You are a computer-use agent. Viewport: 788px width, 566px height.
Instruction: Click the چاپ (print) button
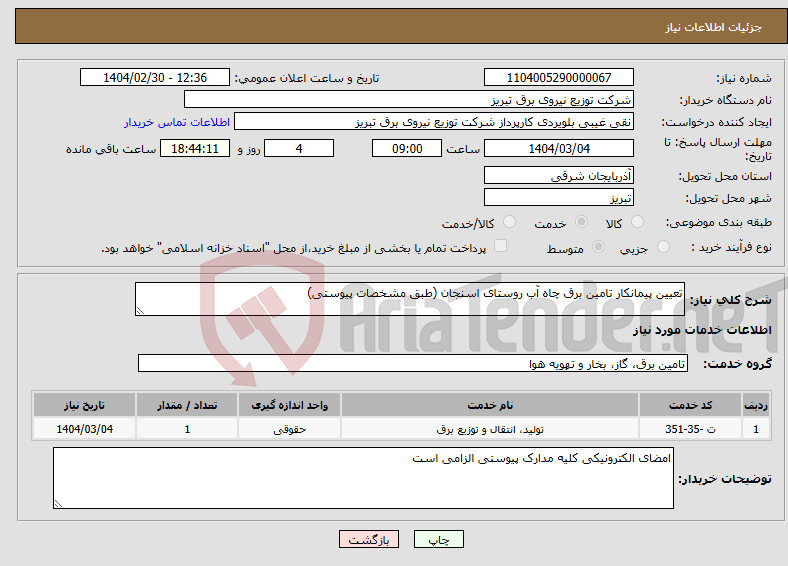tap(438, 539)
